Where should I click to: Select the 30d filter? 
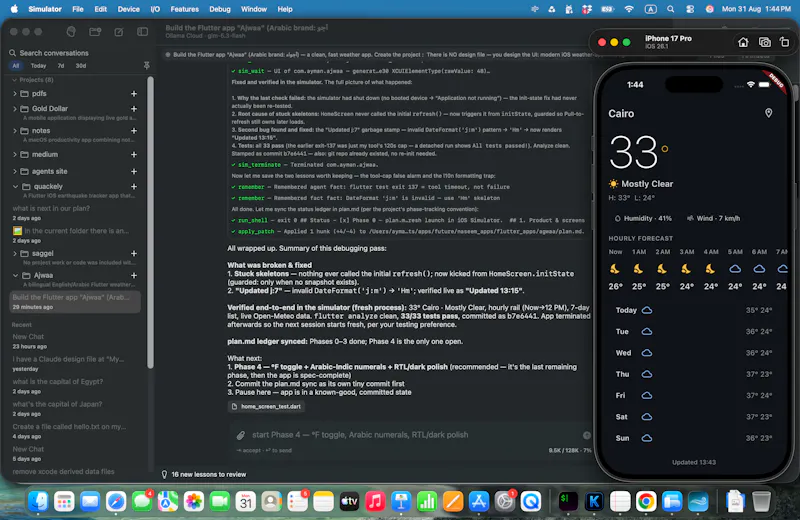81,66
